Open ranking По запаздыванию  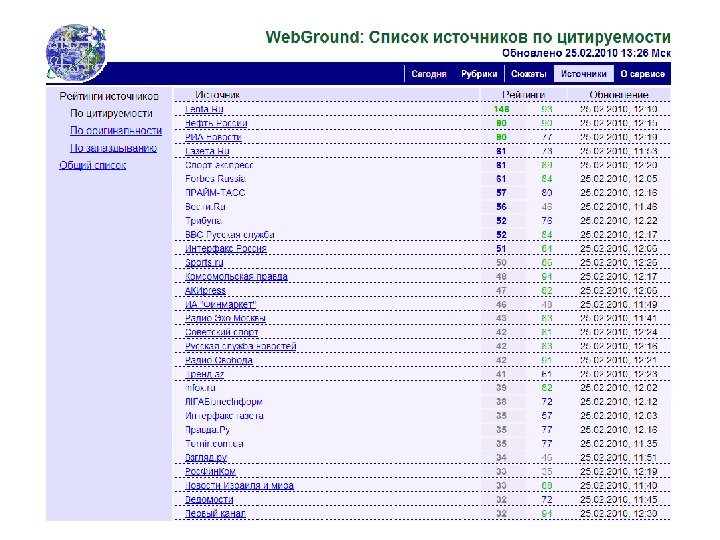click(113, 148)
